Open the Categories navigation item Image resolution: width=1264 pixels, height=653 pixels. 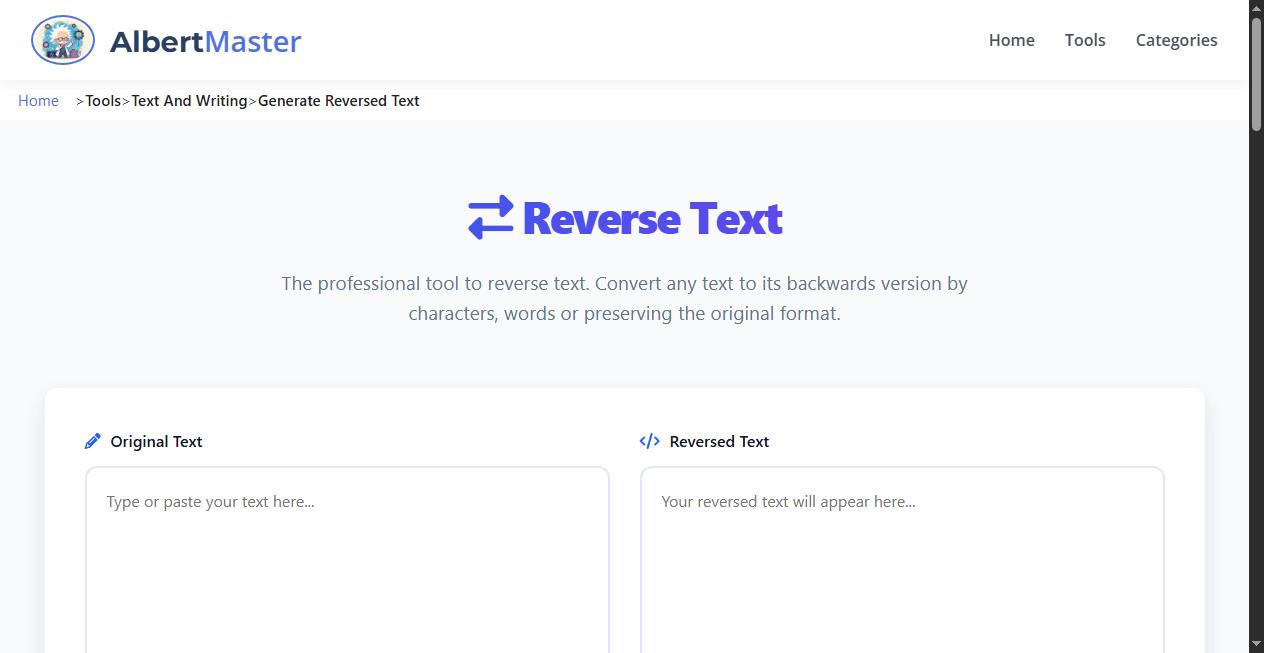[1176, 40]
